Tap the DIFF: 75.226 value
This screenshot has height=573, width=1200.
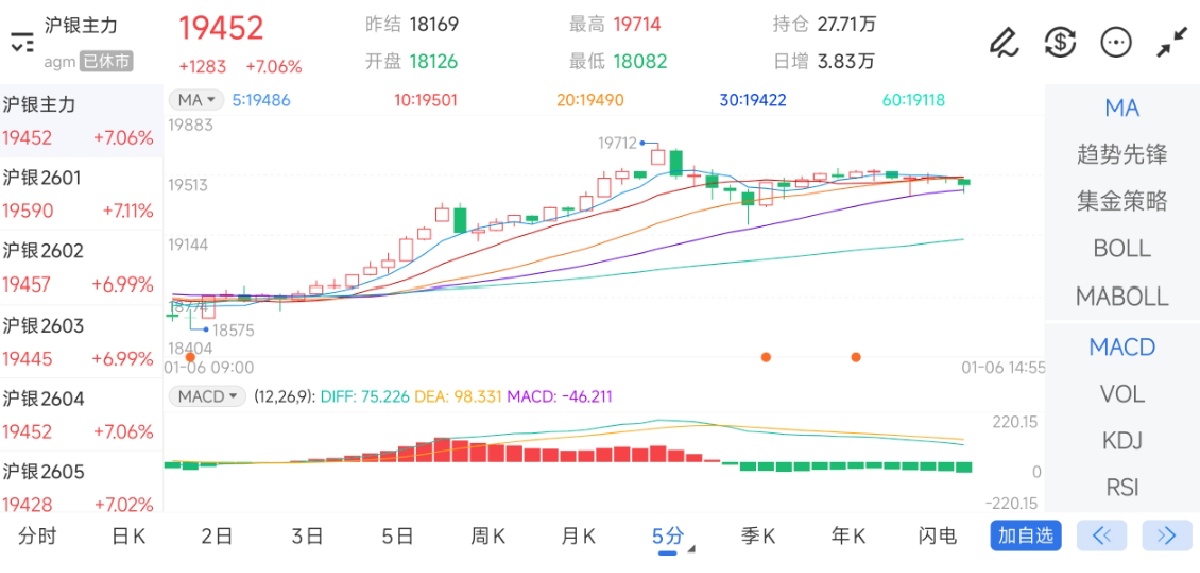pyautogui.click(x=365, y=397)
